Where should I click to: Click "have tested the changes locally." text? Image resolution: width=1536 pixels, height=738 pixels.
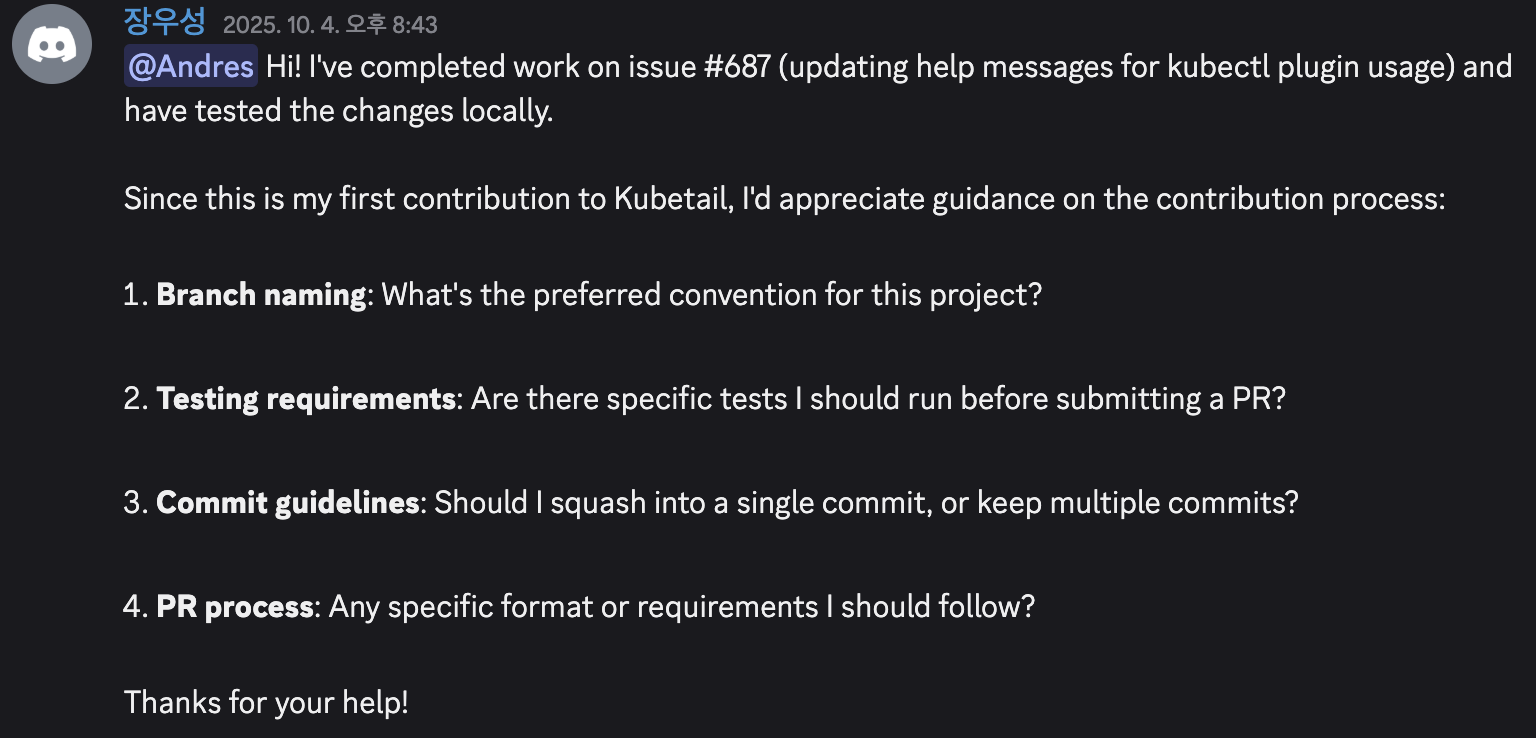click(338, 110)
